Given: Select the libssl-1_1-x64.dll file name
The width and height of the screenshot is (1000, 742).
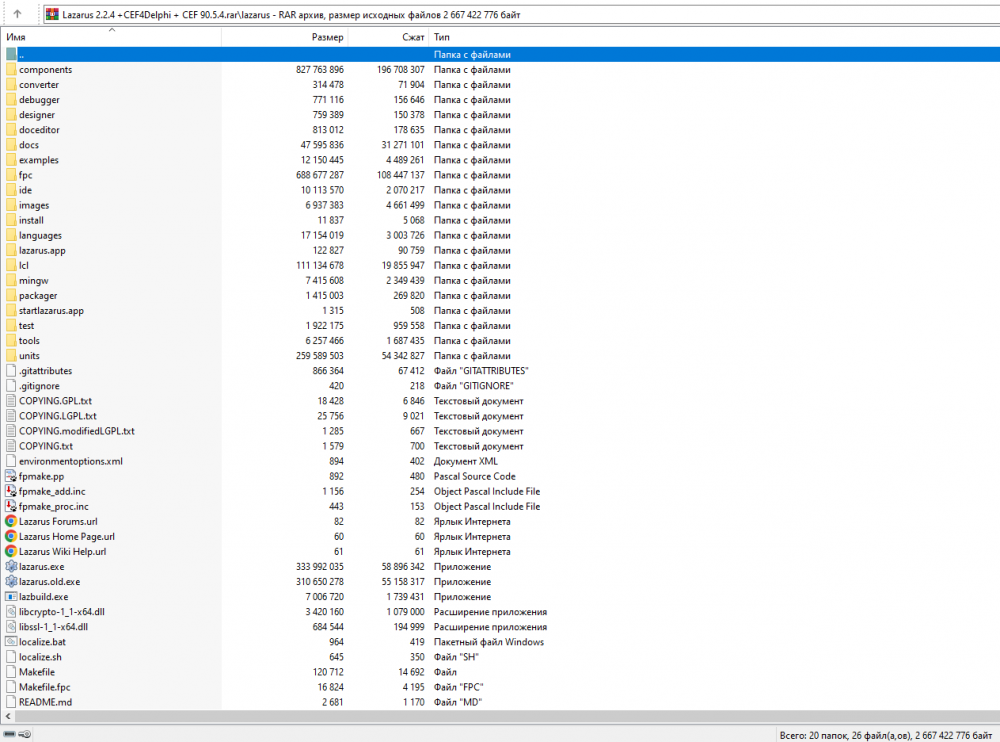Looking at the screenshot, I should point(53,627).
